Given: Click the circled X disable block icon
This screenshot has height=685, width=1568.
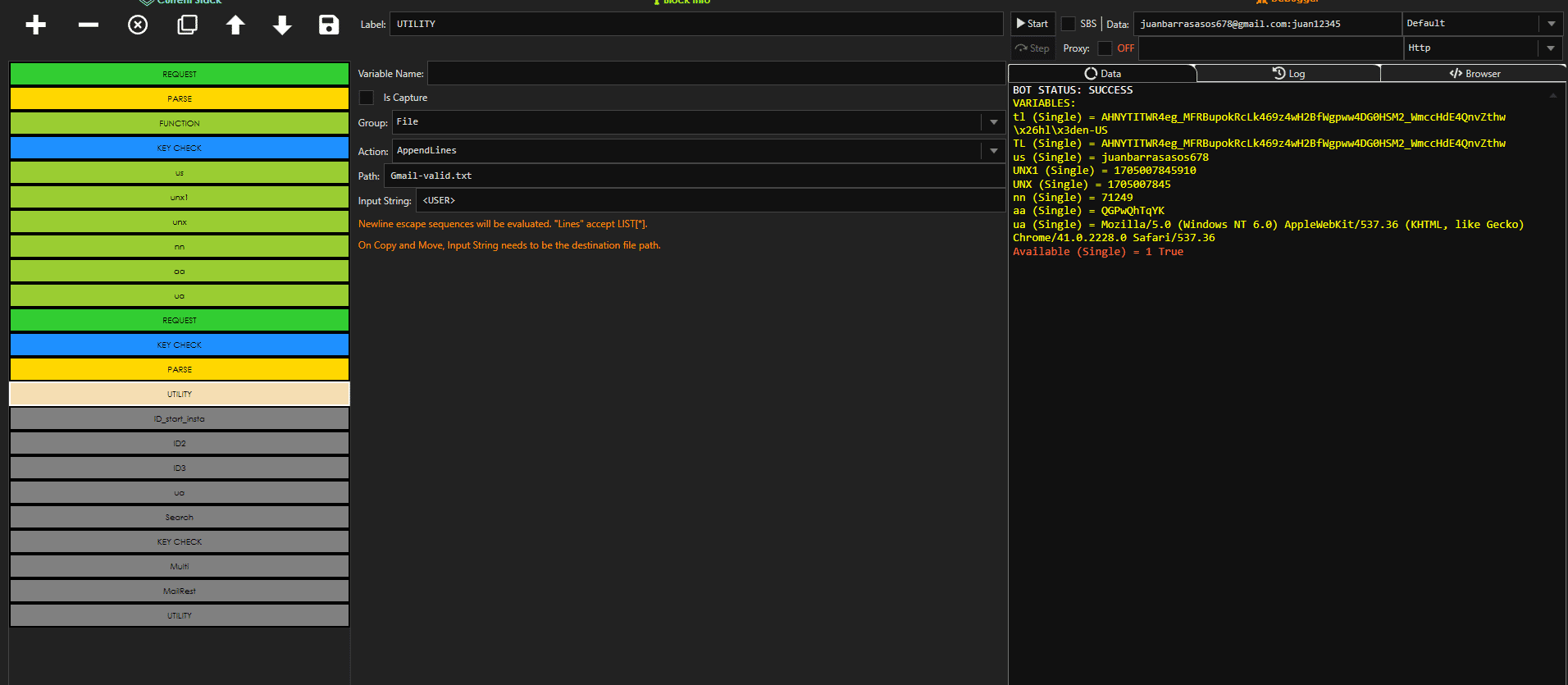Looking at the screenshot, I should pyautogui.click(x=138, y=25).
